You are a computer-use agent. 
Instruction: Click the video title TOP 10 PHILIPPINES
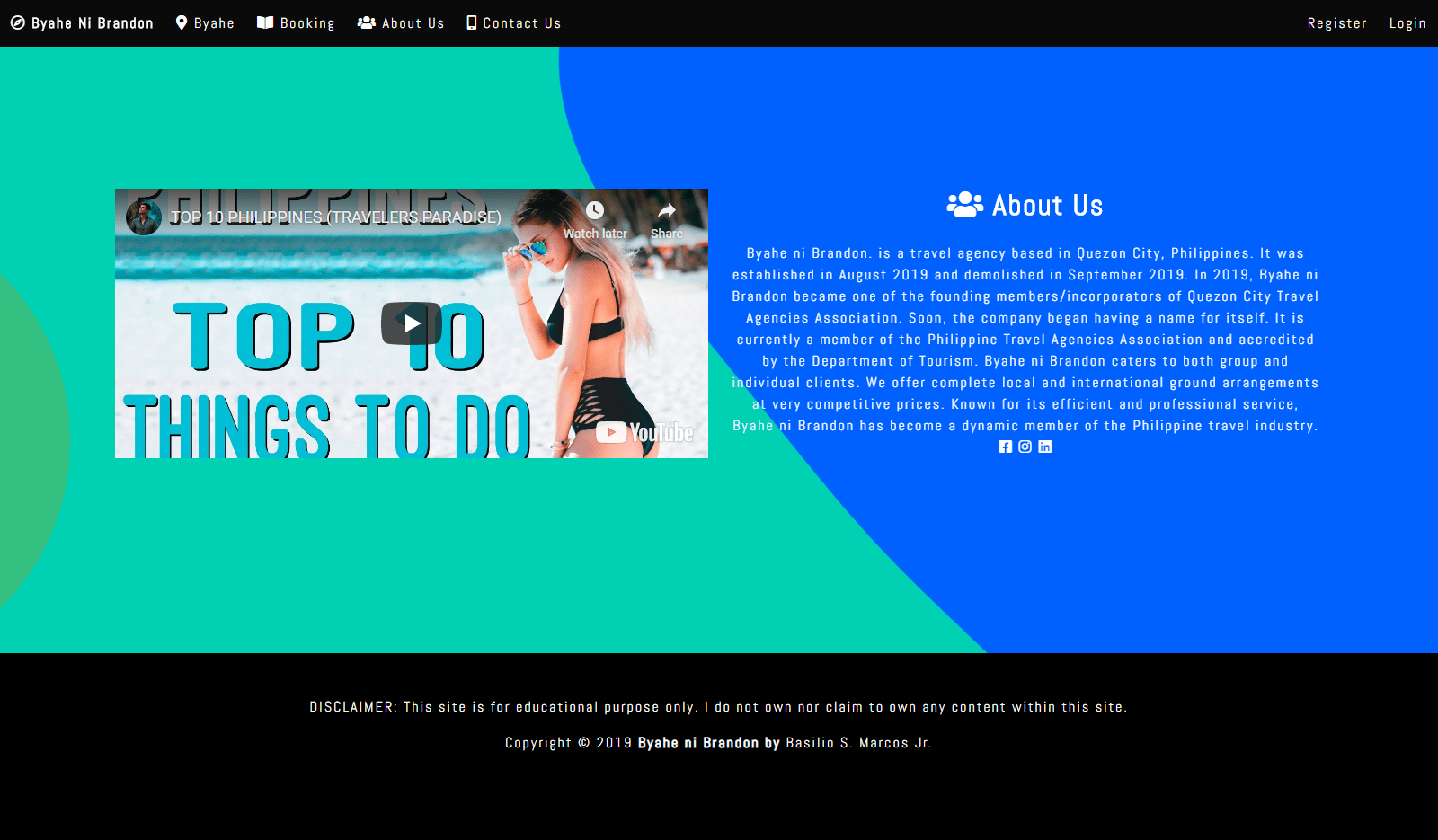pos(335,217)
